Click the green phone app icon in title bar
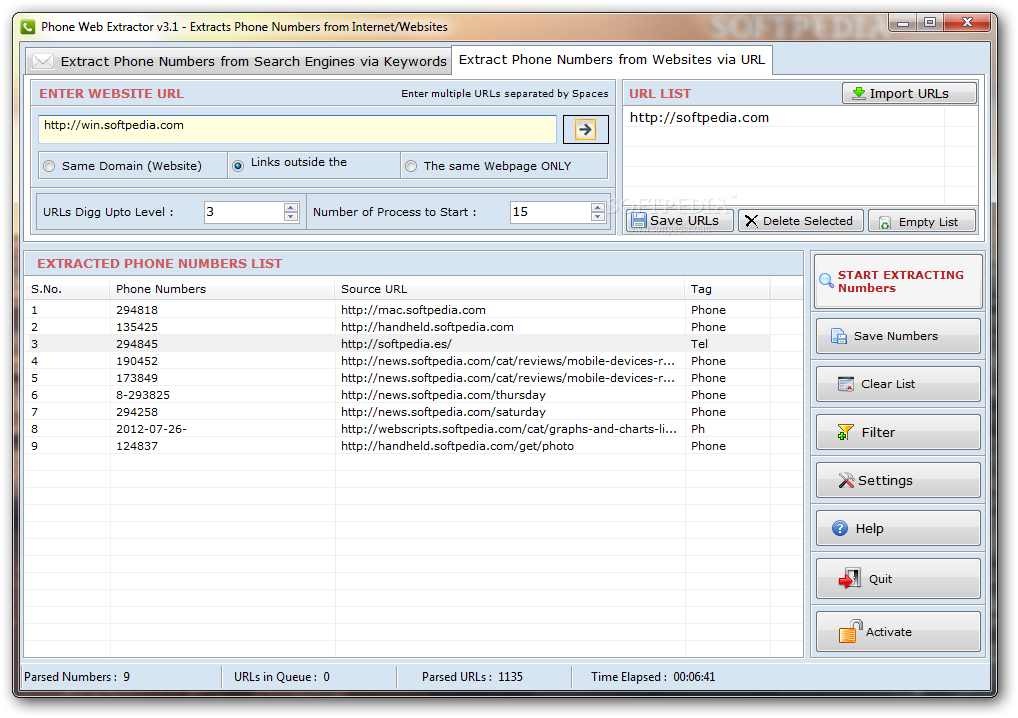1018x718 pixels. tap(28, 27)
